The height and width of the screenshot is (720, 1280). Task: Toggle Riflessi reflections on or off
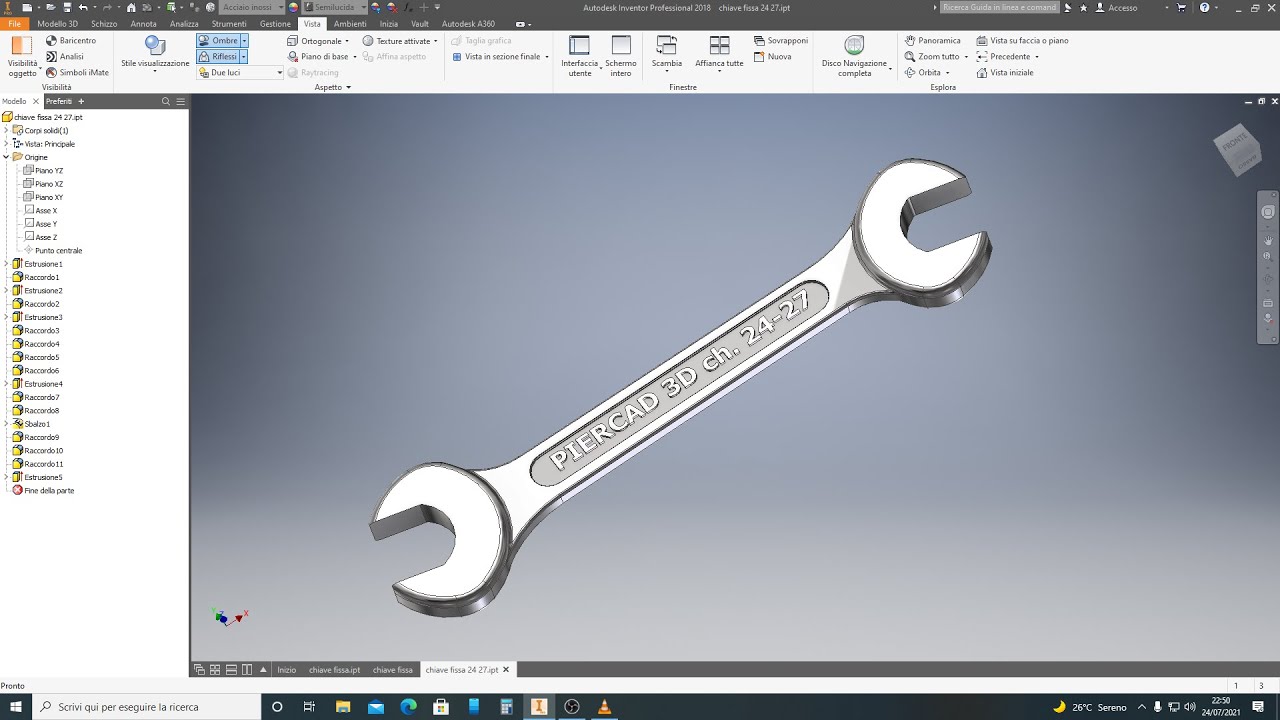click(218, 57)
